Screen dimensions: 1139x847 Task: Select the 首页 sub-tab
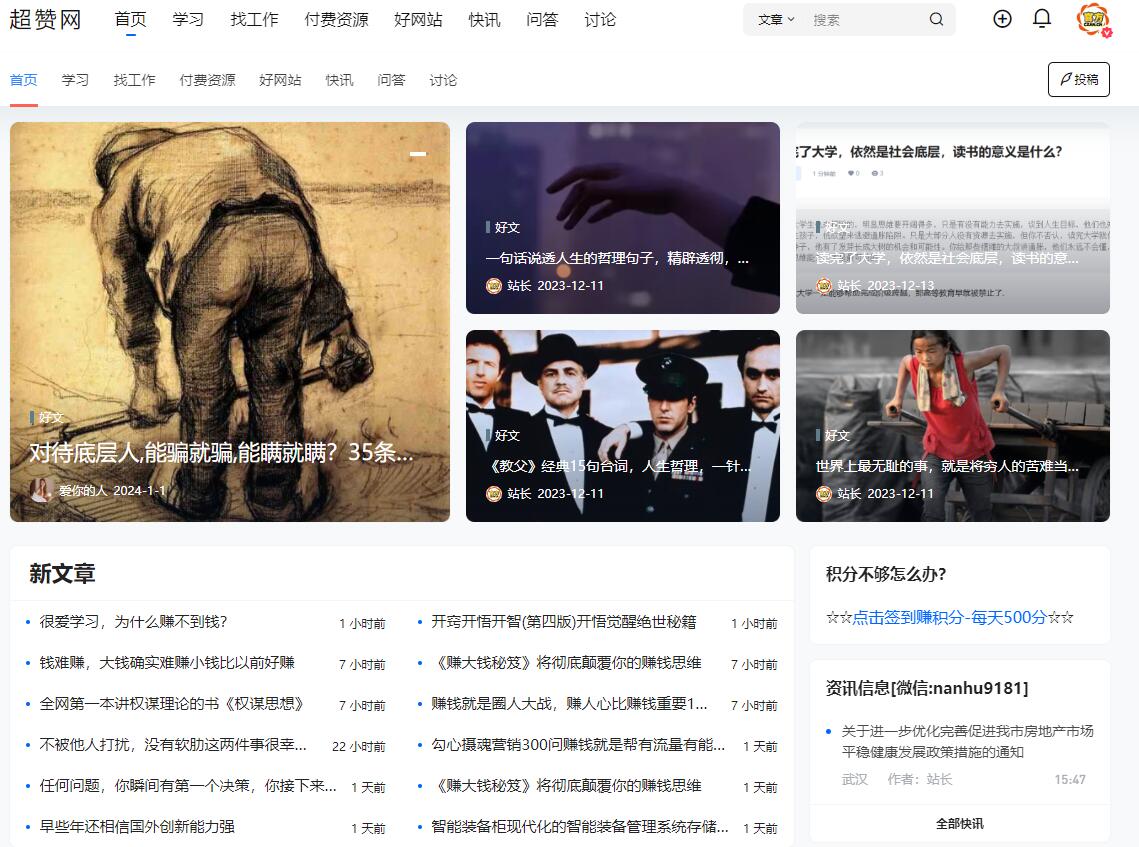click(24, 80)
